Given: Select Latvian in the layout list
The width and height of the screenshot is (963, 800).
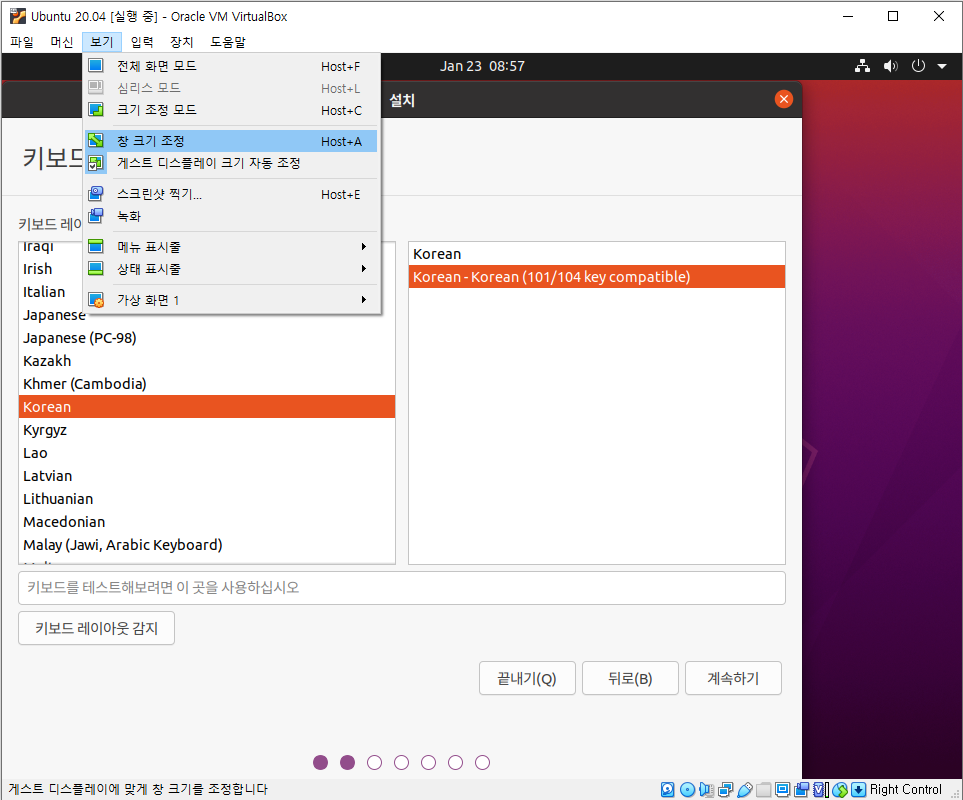Looking at the screenshot, I should (206, 476).
